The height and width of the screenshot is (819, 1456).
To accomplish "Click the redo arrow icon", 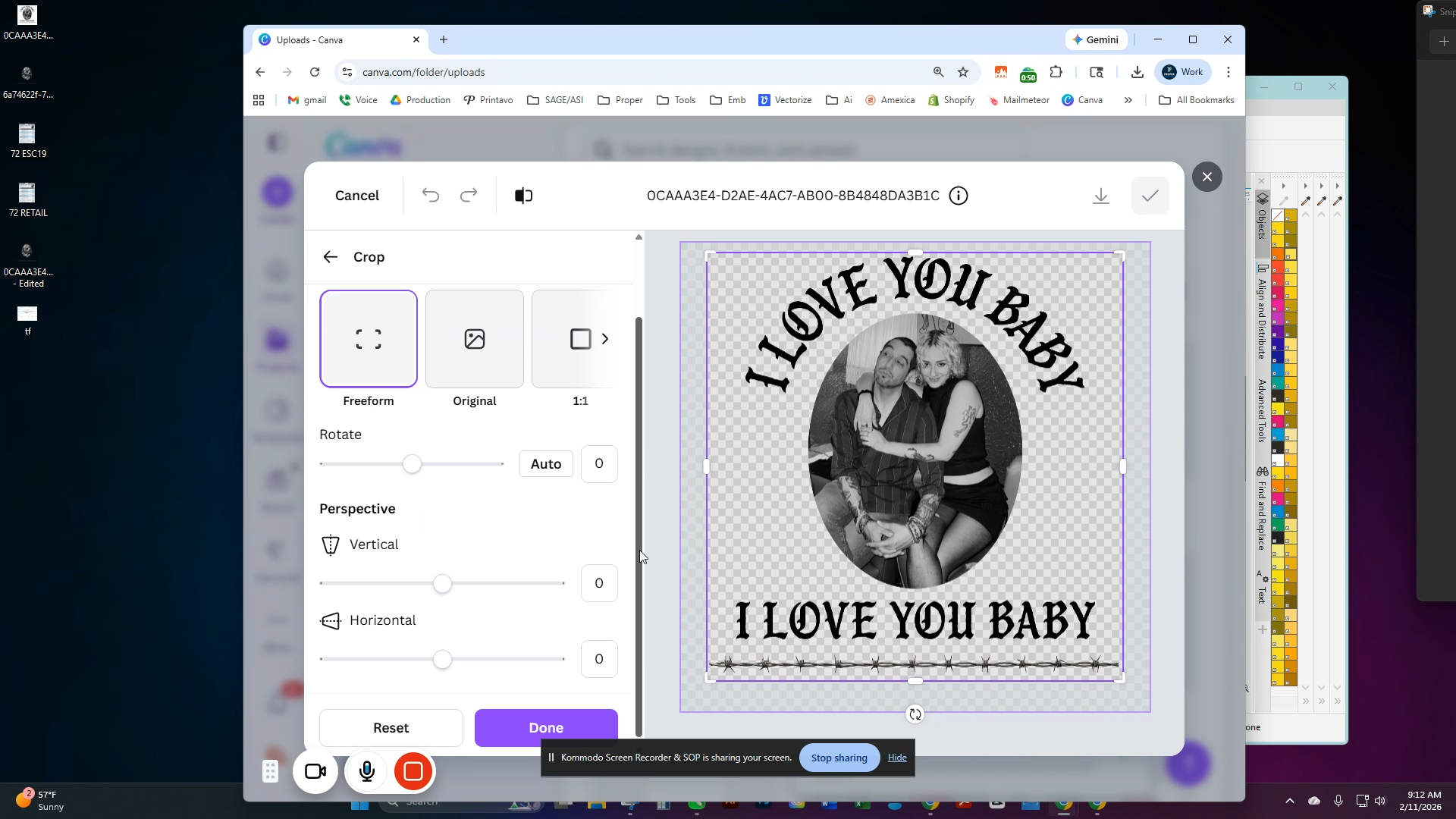I will click(469, 196).
